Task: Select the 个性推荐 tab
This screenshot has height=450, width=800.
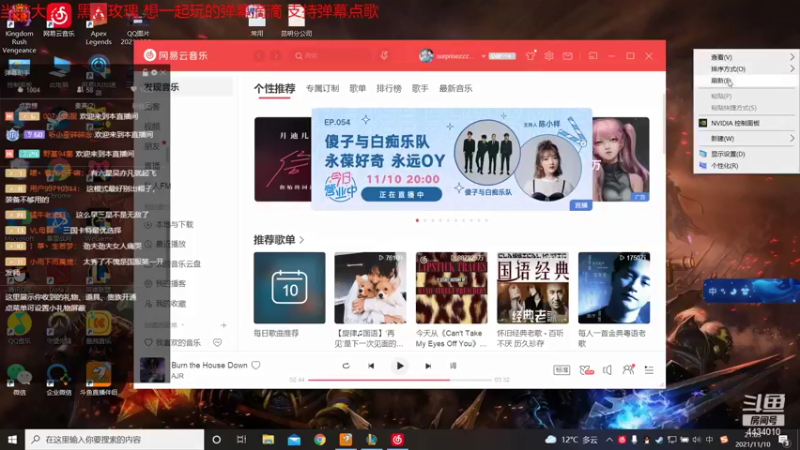Action: click(274, 89)
